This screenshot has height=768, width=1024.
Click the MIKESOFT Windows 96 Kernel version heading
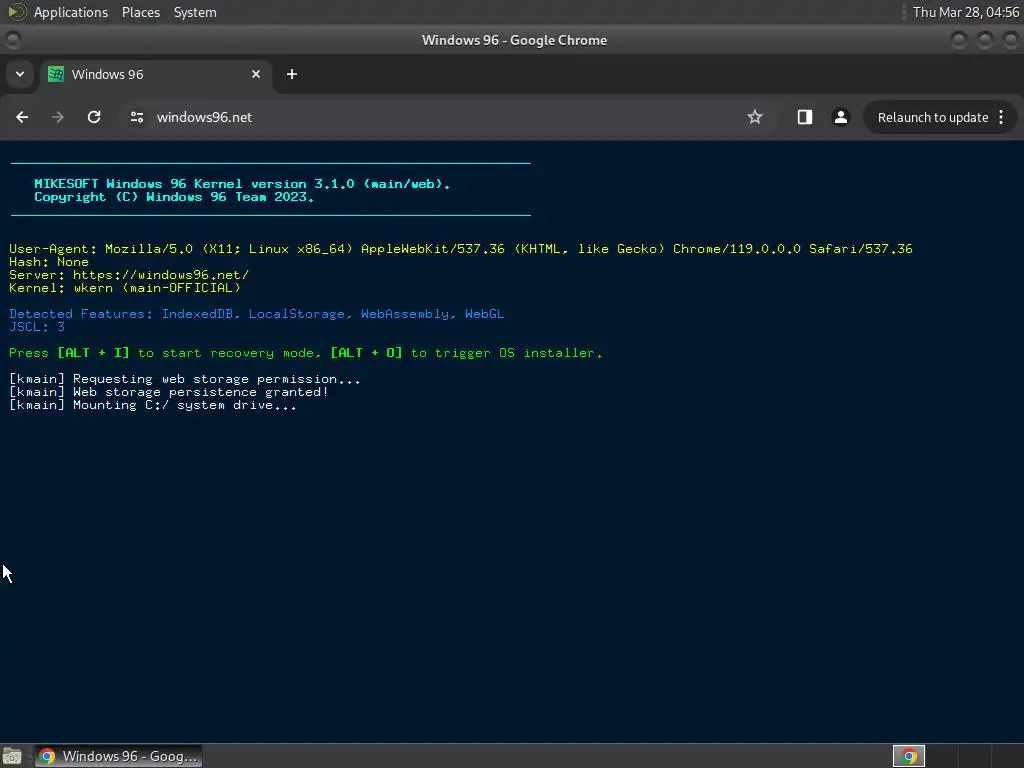(242, 184)
